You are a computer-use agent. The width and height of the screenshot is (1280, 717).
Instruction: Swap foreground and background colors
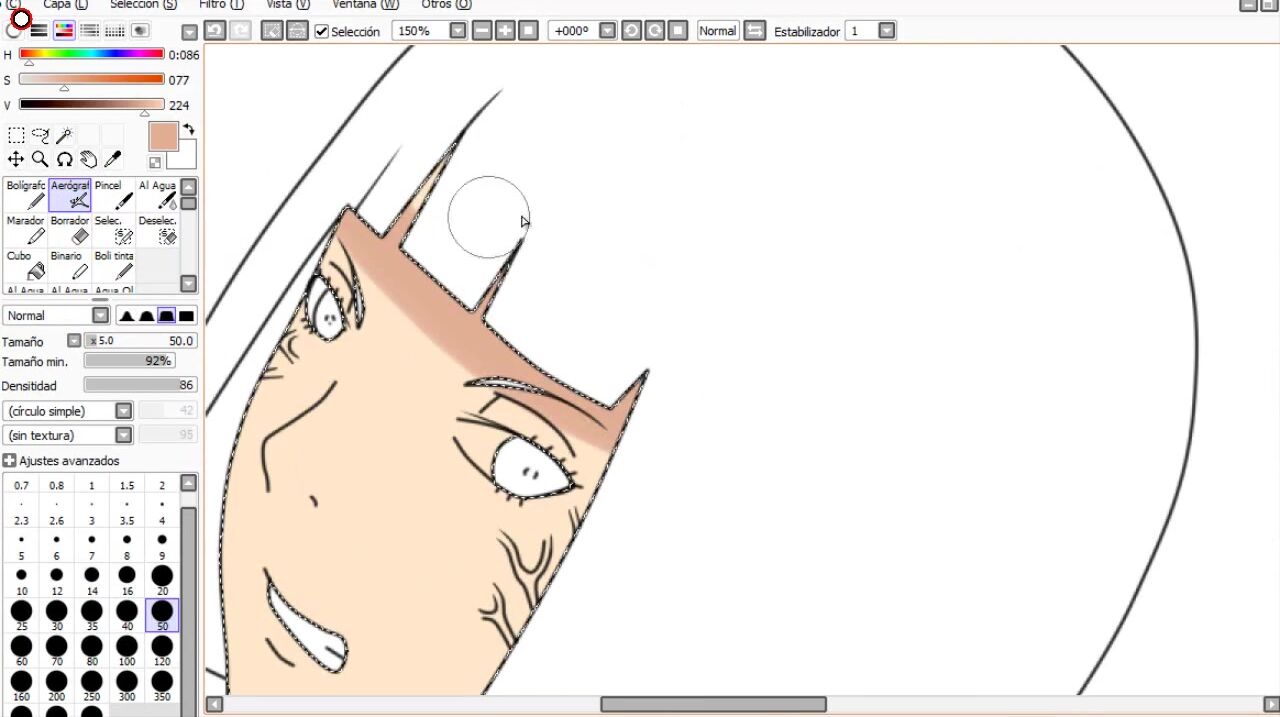click(188, 130)
